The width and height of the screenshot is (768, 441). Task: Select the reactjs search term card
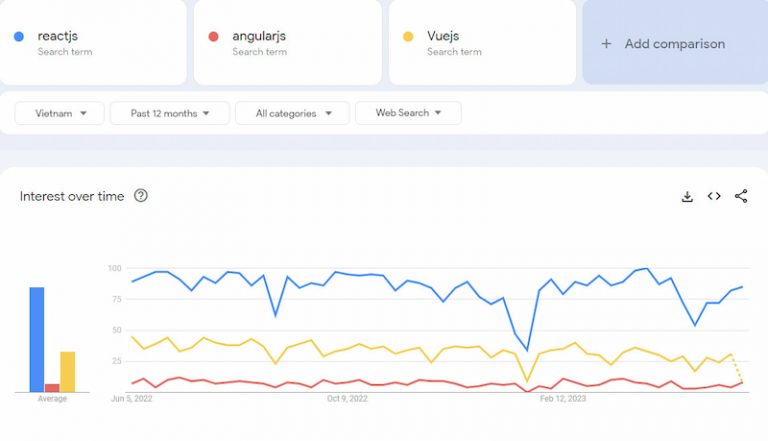[x=93, y=43]
